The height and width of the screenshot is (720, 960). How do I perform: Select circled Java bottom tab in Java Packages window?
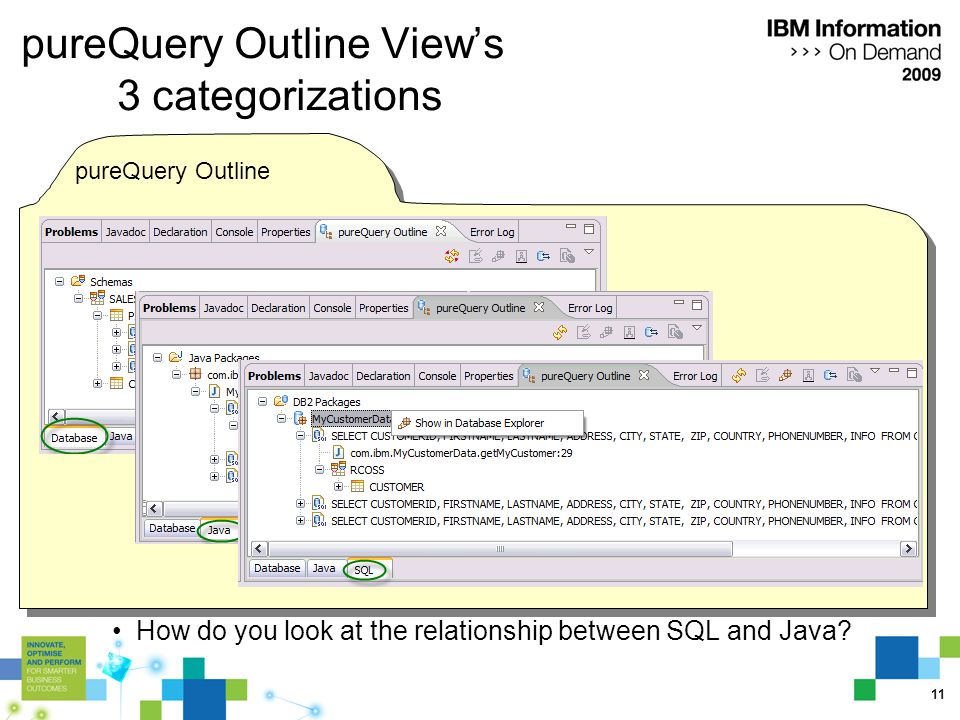pos(219,530)
